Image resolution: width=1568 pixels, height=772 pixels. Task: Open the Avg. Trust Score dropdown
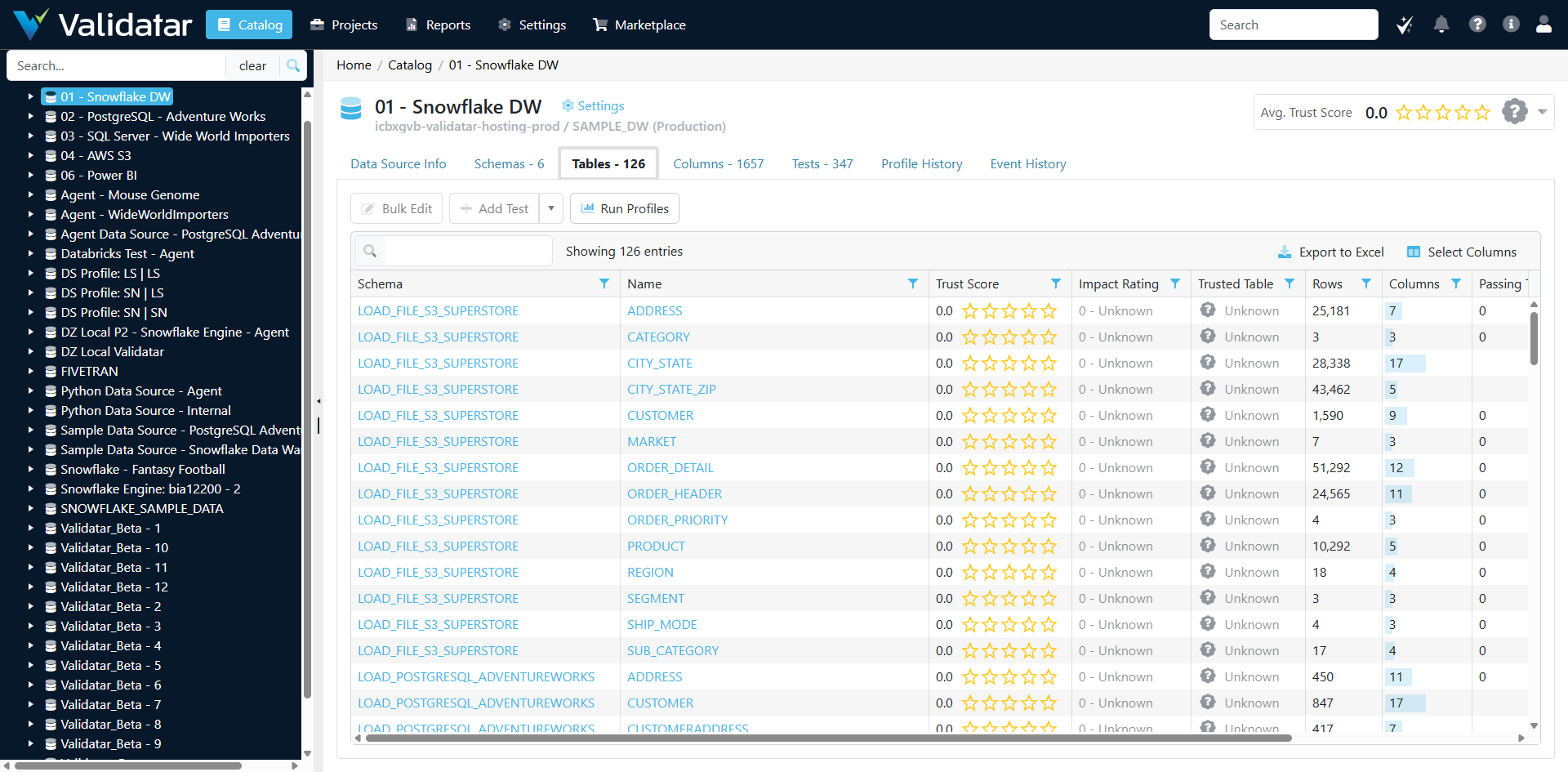(1543, 112)
